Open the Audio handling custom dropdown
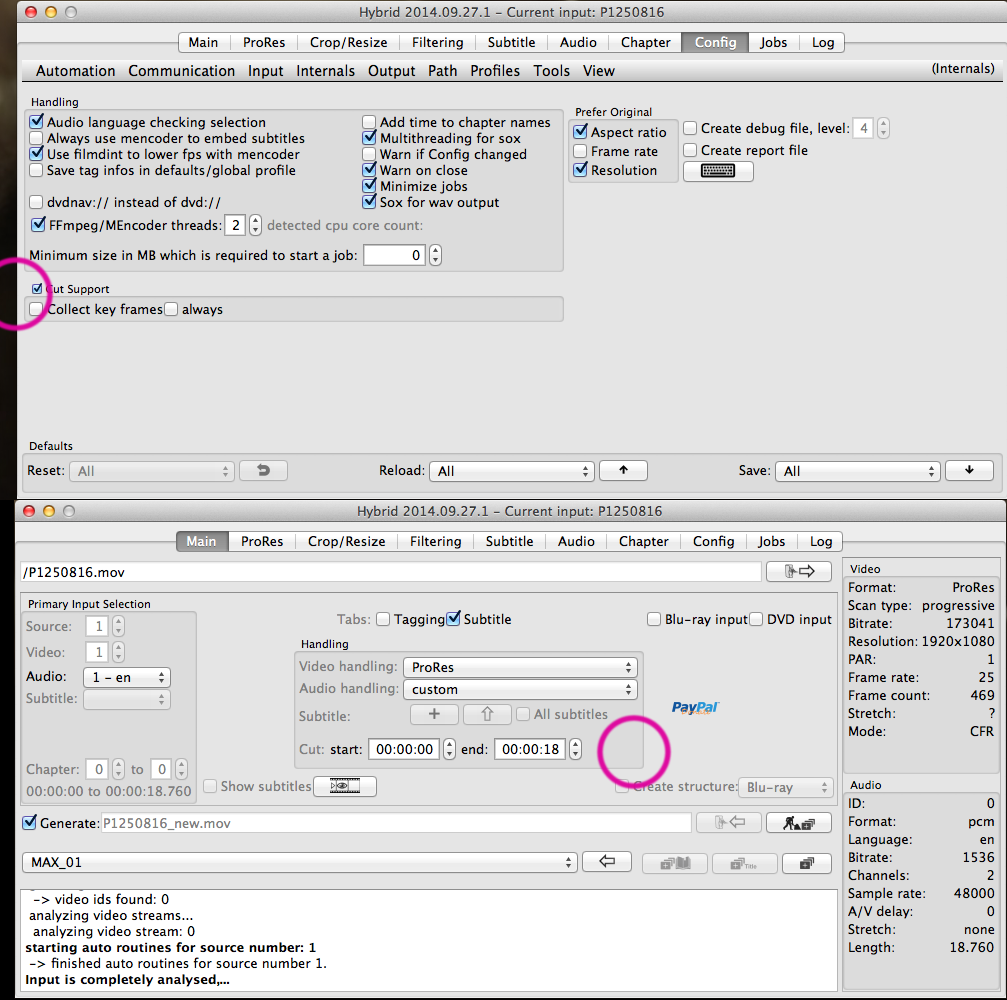The image size is (1007, 1000). point(520,689)
